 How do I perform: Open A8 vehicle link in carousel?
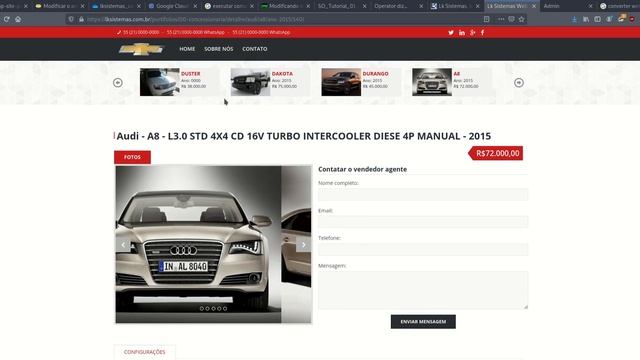(457, 74)
